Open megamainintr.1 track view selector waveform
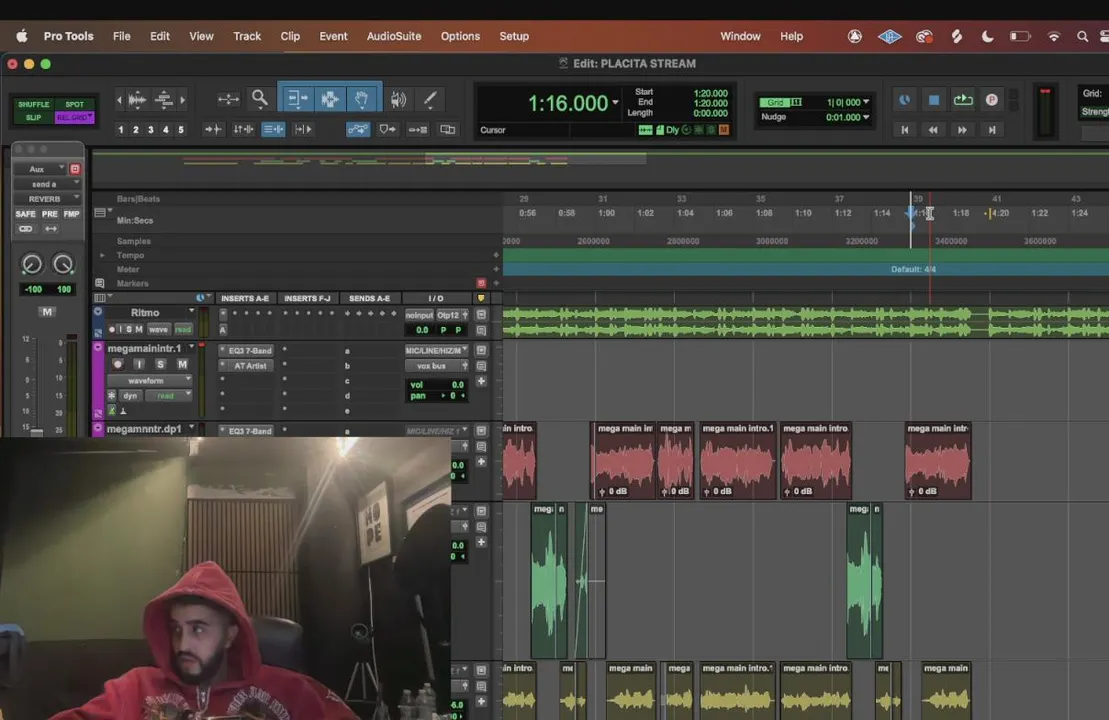 pyautogui.click(x=149, y=381)
